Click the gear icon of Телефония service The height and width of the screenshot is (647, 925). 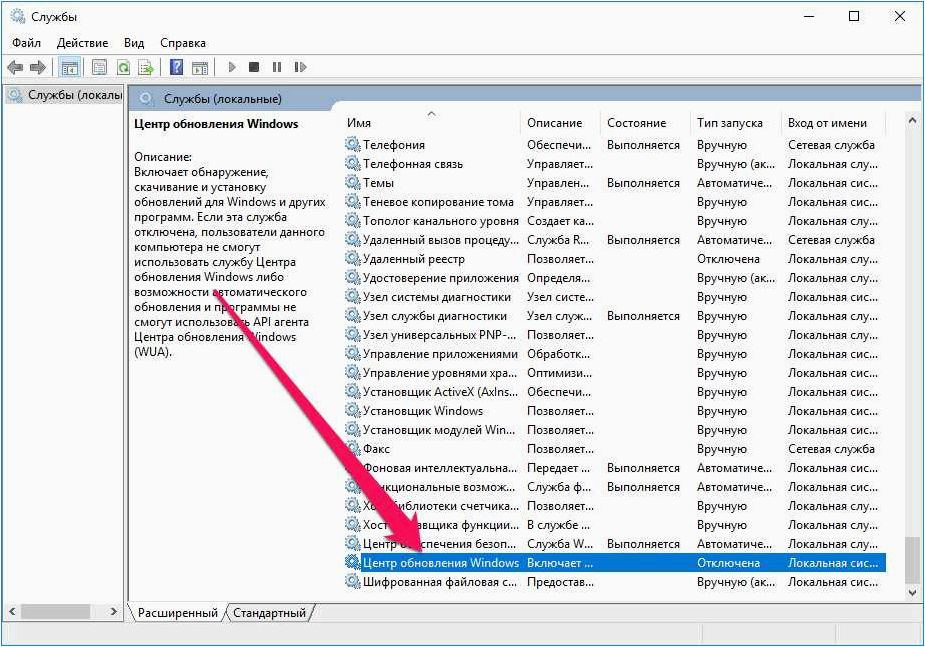(x=353, y=144)
